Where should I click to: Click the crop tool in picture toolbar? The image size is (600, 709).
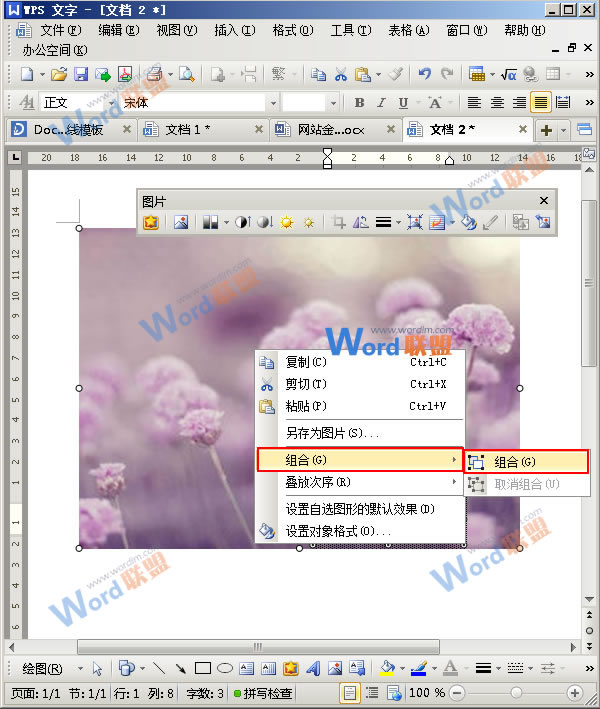[338, 222]
